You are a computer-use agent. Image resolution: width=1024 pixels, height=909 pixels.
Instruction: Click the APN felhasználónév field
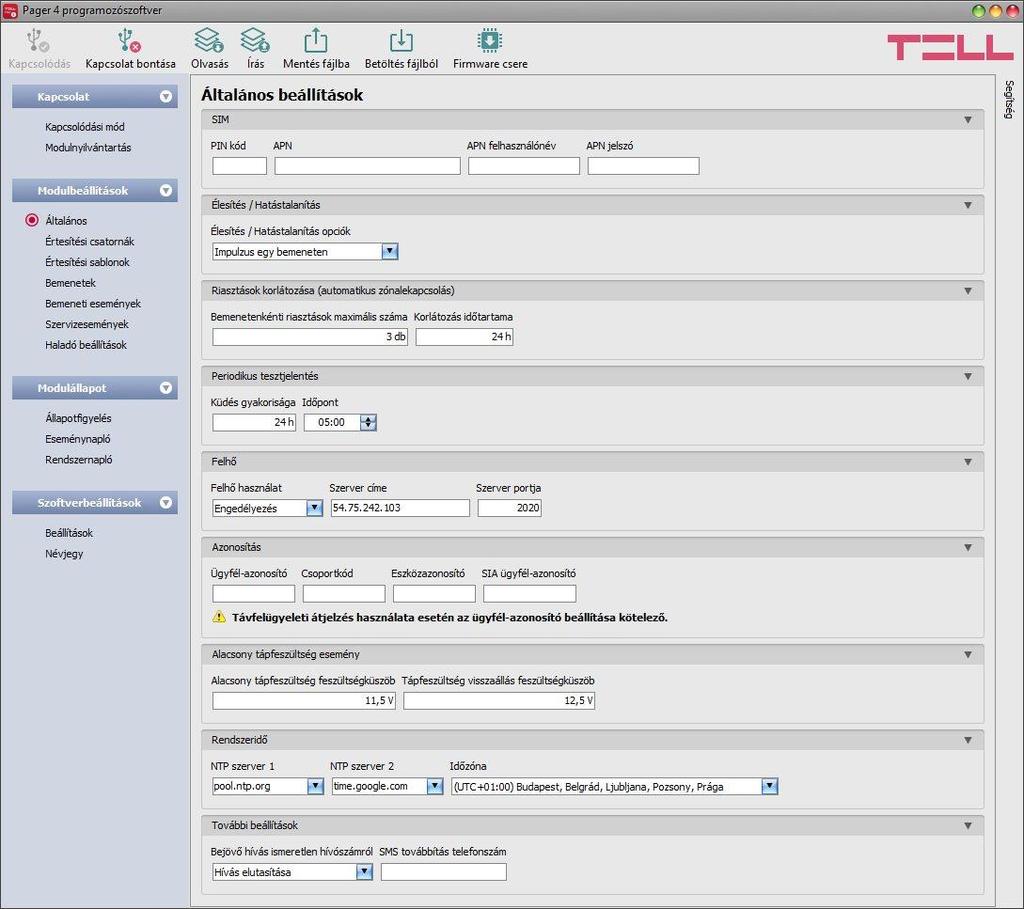524,166
